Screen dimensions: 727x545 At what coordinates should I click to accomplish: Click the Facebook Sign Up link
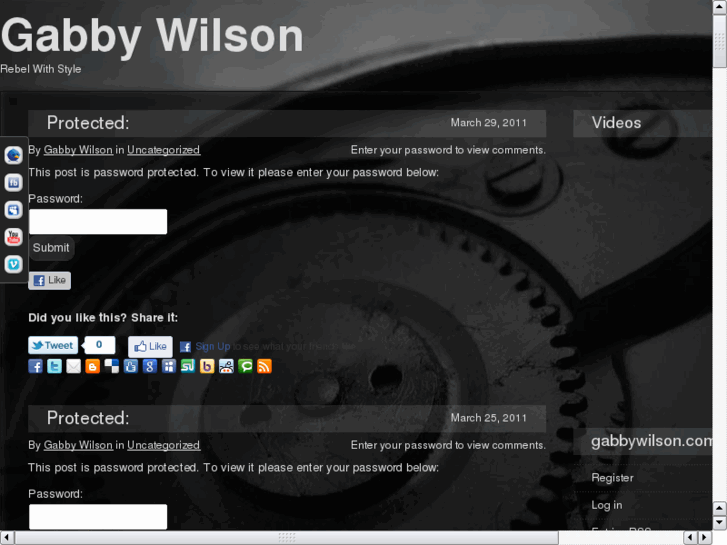(212, 346)
